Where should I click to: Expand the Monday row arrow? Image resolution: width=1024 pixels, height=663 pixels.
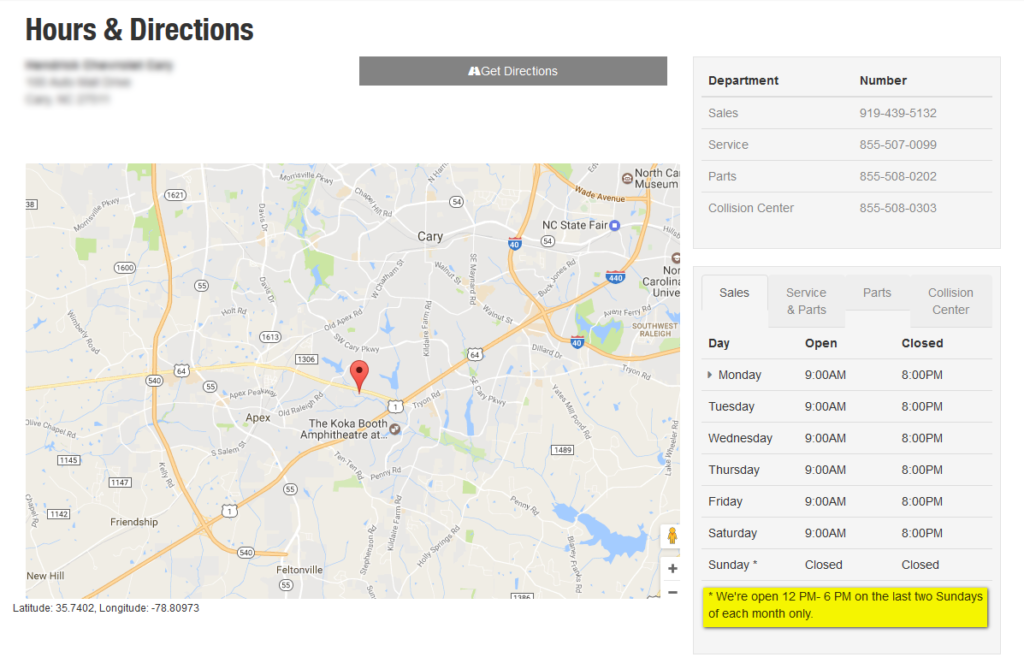tap(710, 375)
